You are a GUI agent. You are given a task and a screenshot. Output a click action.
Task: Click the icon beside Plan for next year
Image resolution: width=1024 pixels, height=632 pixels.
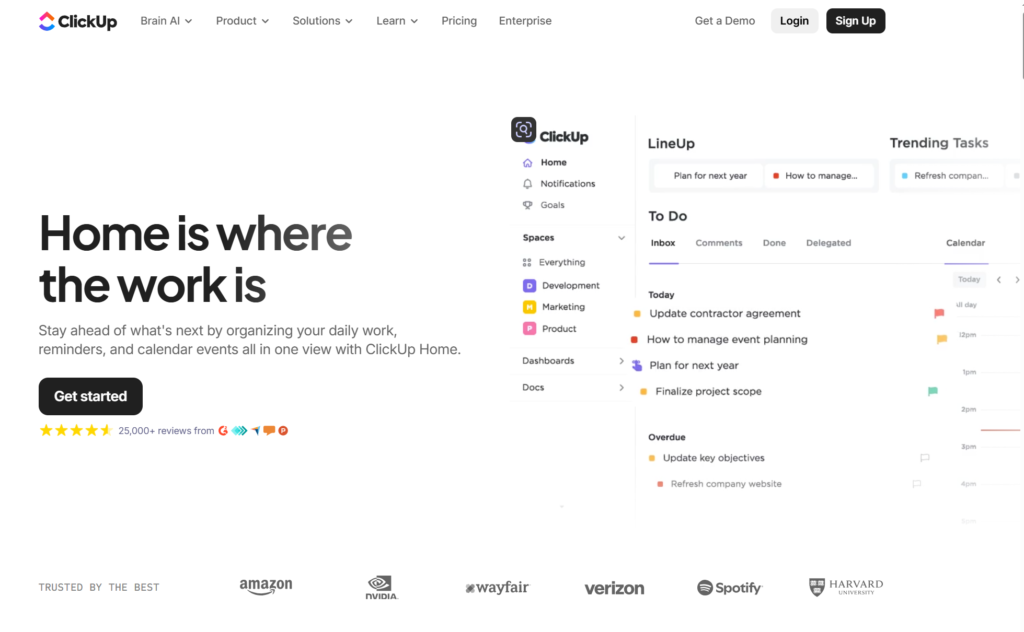pyautogui.click(x=637, y=366)
